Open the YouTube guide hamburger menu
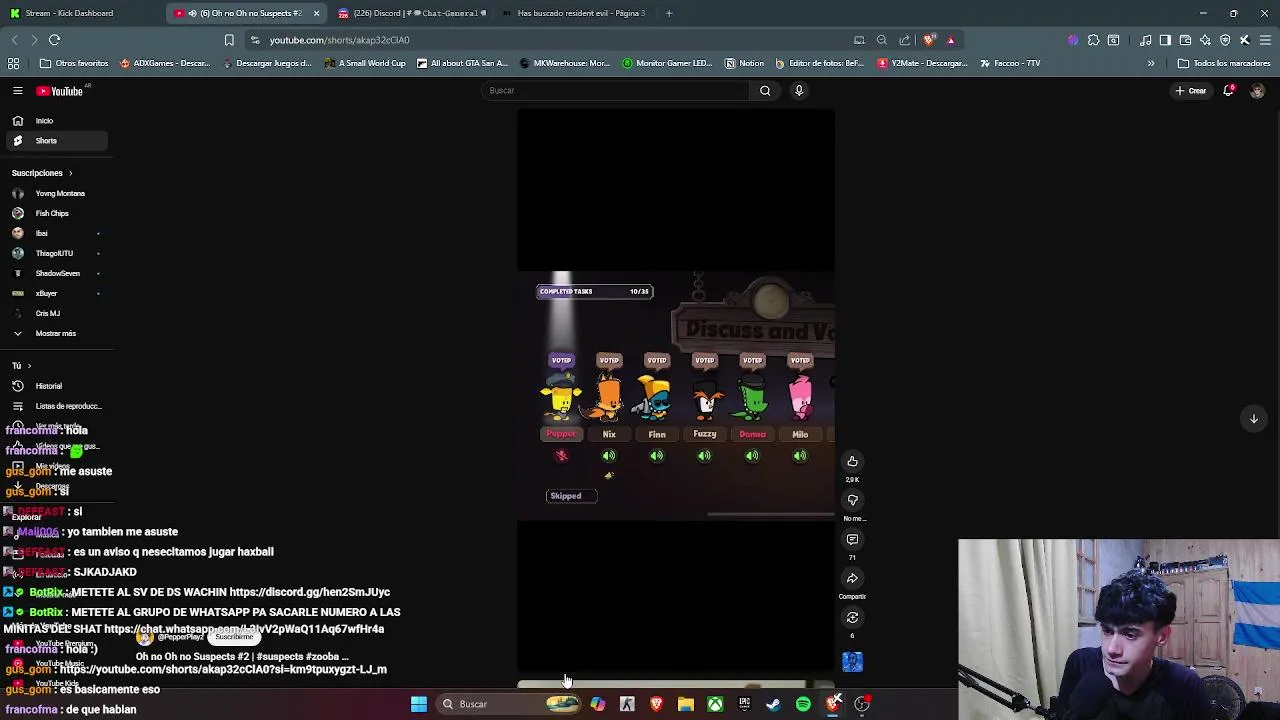Viewport: 1280px width, 720px height. pyautogui.click(x=17, y=91)
